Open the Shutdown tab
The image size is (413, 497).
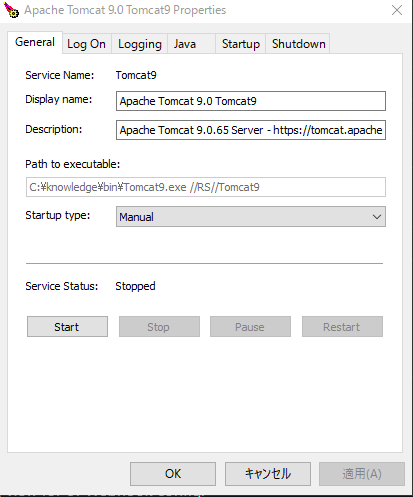[298, 44]
